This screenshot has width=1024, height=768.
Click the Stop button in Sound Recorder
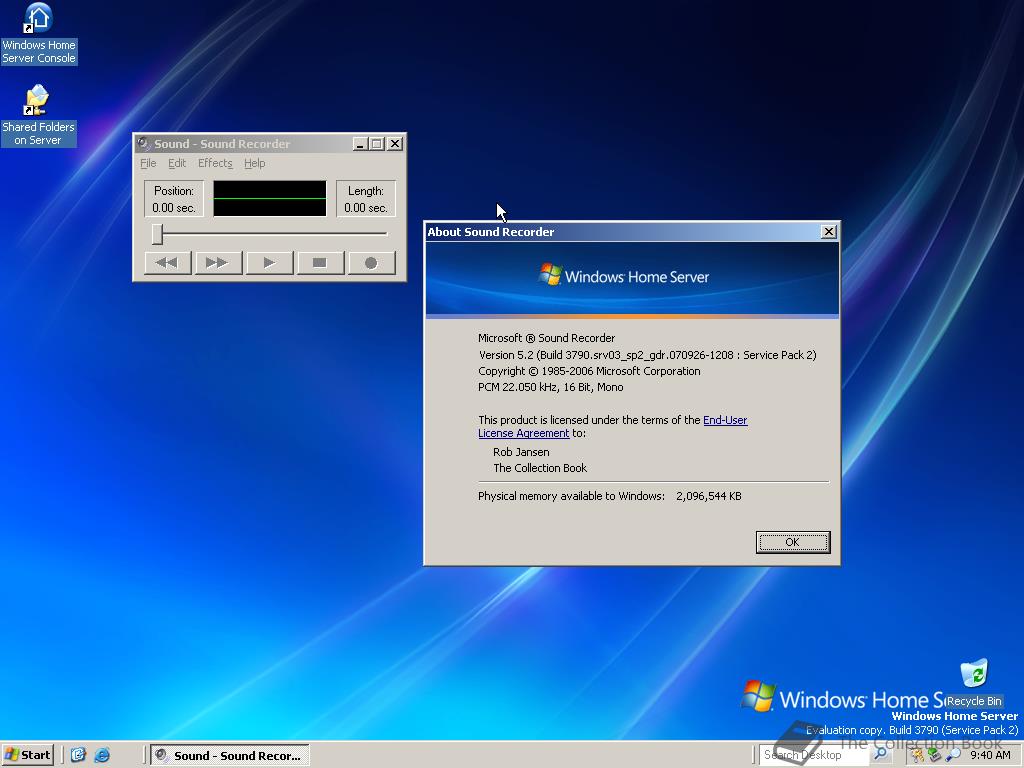(x=320, y=263)
